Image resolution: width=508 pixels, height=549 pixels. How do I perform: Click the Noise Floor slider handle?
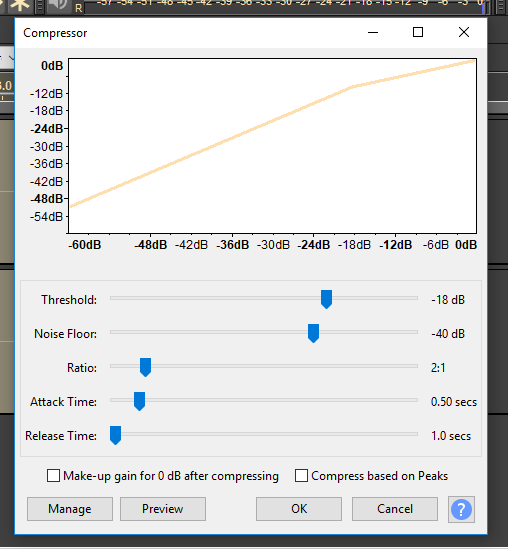(x=313, y=333)
